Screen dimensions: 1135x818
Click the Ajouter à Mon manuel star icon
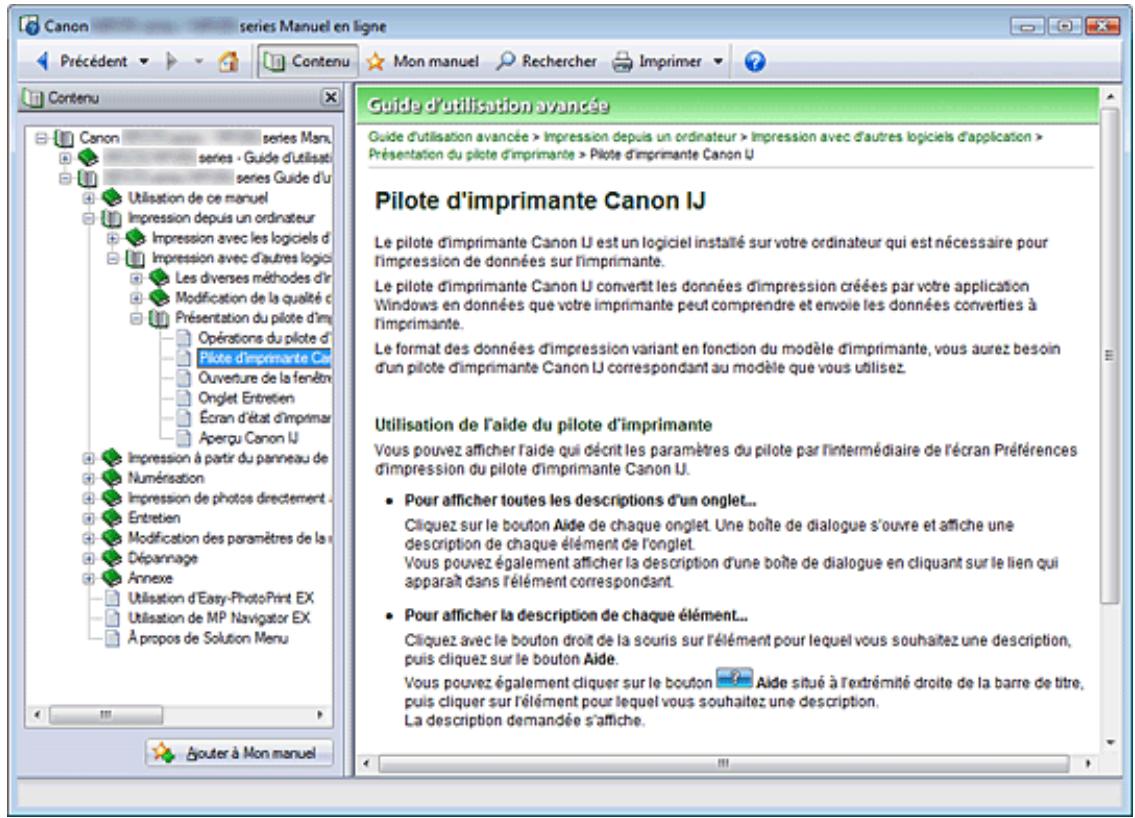[x=164, y=753]
